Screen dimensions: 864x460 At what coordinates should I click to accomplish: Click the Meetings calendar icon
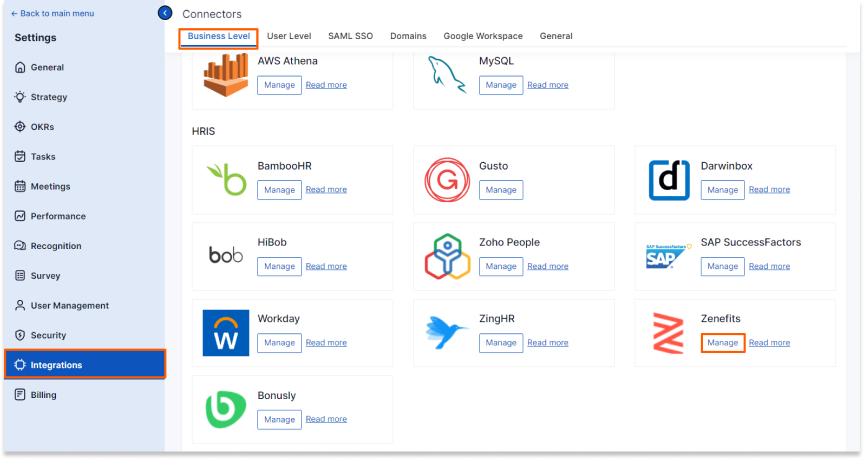pos(20,186)
